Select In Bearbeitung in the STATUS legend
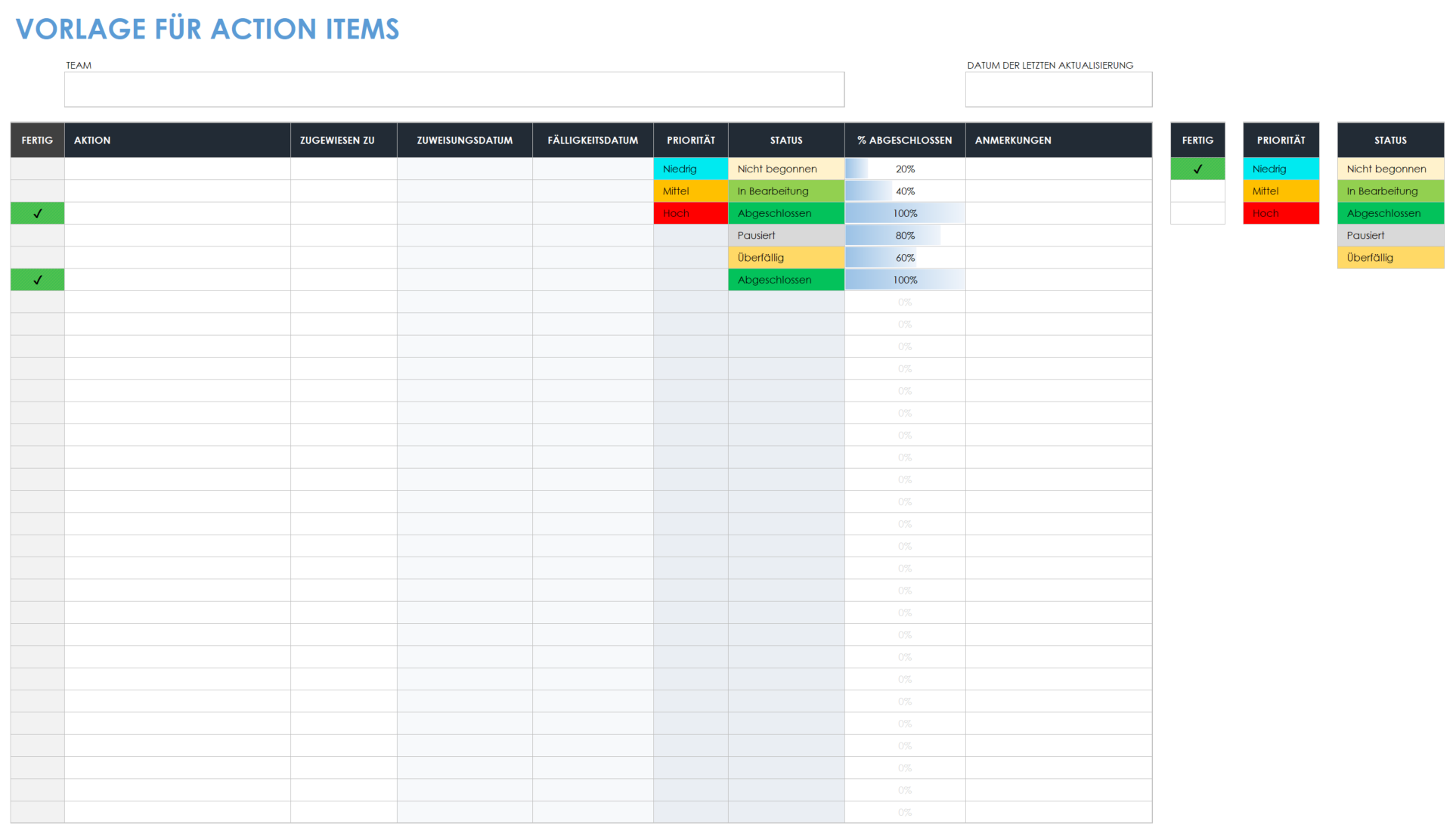The height and width of the screenshot is (831, 1456). (1390, 191)
